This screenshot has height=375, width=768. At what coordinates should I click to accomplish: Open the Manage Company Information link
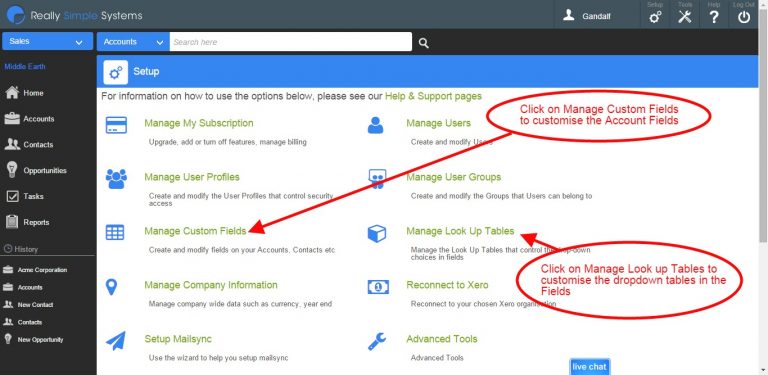pos(211,285)
